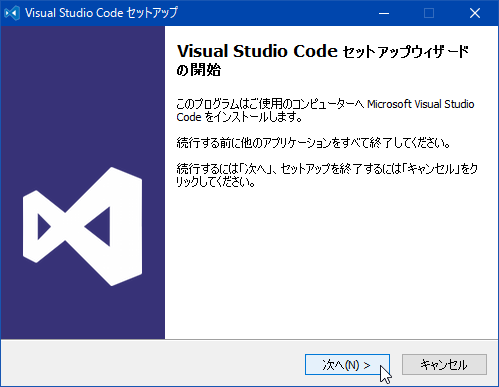The width and height of the screenshot is (499, 387).
Task: Click the line Code をインストールします。
Action: click(x=239, y=117)
